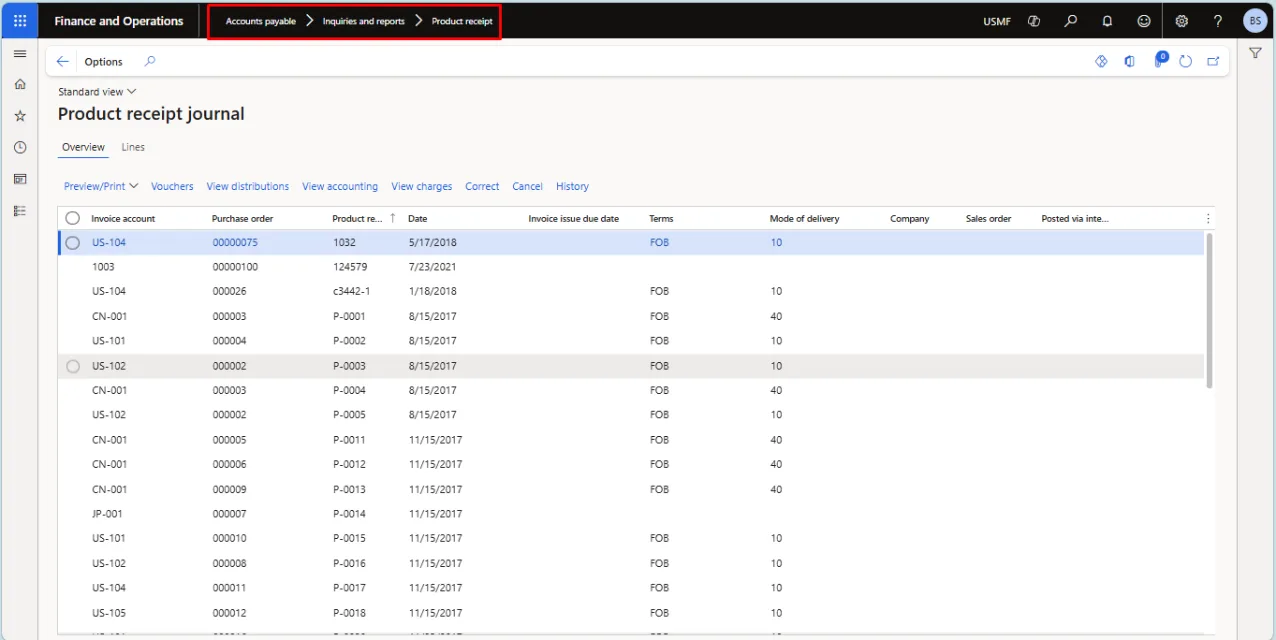
Task: Click US-104 invoice account link in selected row
Action: 109,242
